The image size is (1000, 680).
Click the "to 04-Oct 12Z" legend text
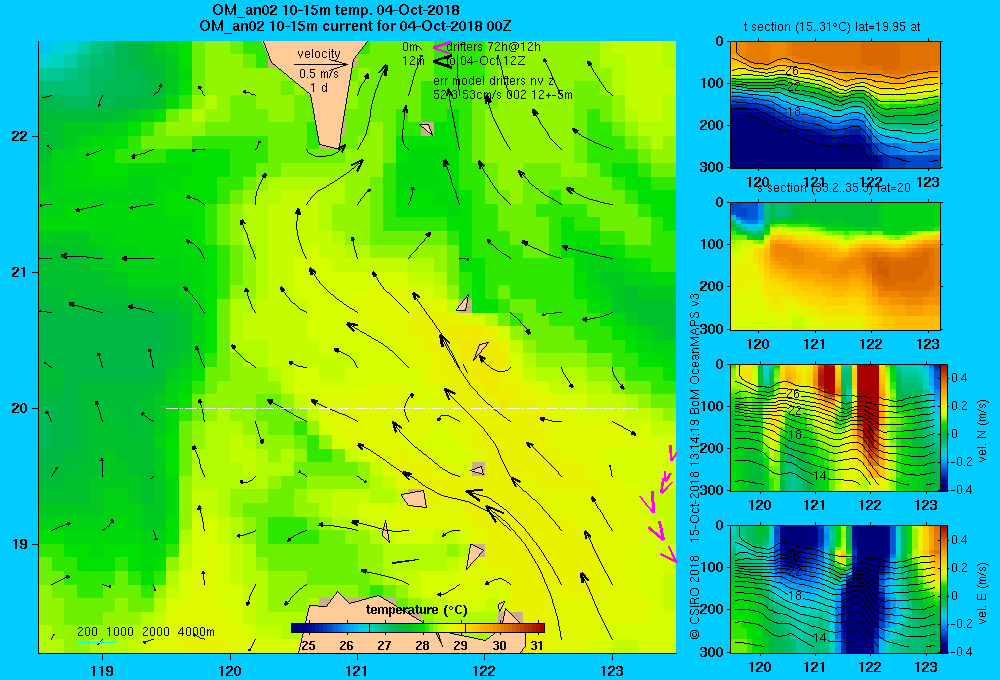pos(485,61)
